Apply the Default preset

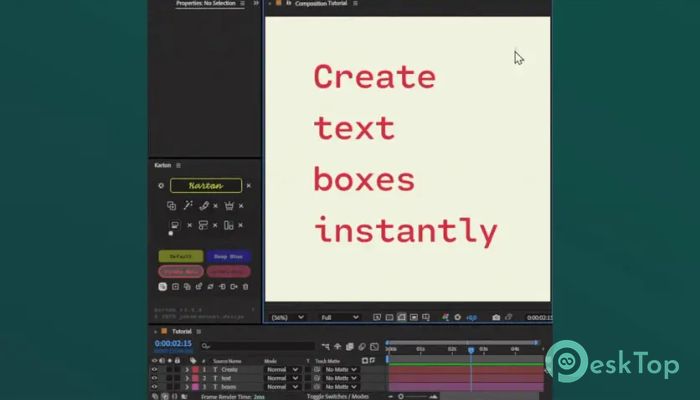click(181, 256)
